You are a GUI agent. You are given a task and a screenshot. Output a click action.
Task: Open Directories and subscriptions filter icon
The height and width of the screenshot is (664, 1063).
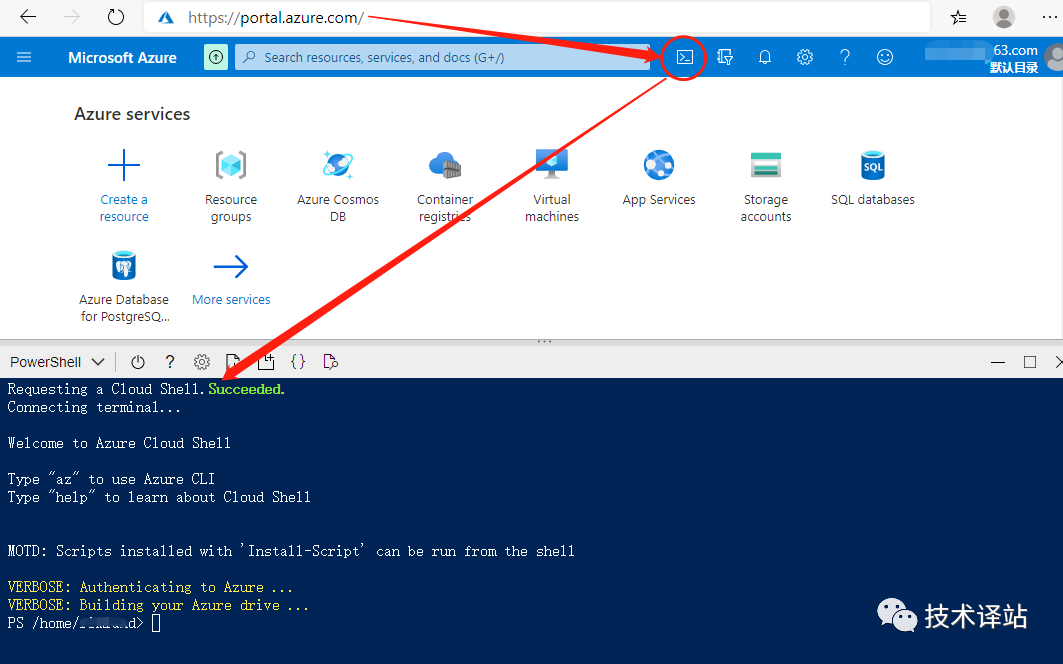(x=725, y=58)
